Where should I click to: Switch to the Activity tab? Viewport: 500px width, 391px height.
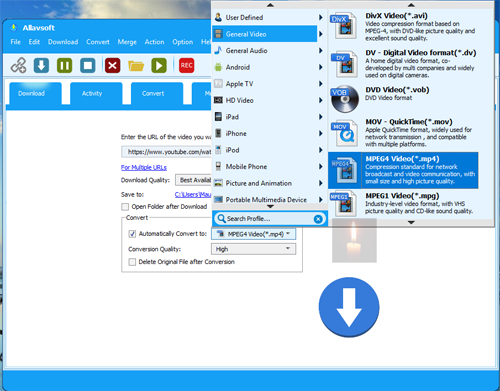tap(96, 93)
